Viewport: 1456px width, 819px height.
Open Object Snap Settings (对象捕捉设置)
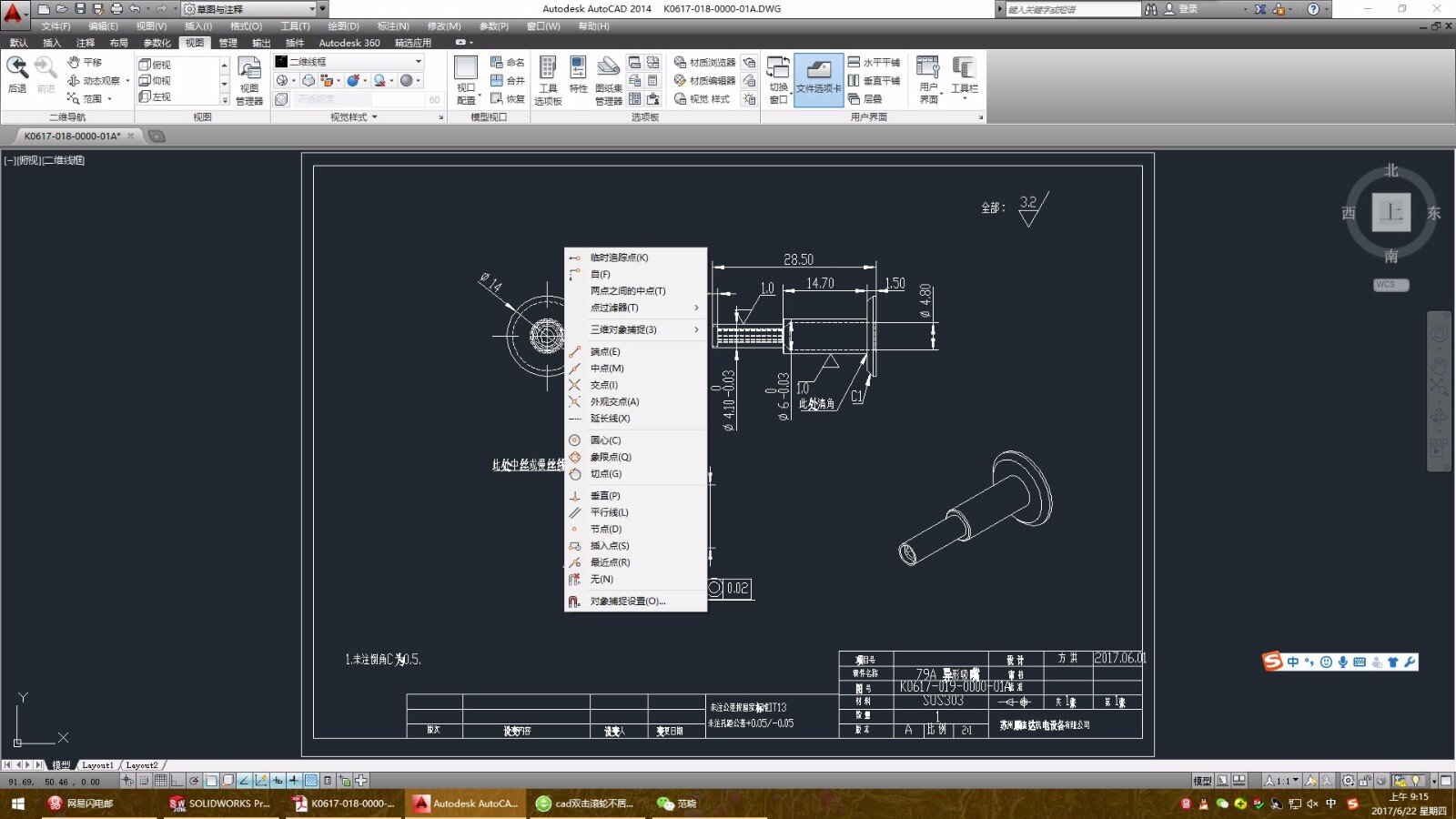635,602
